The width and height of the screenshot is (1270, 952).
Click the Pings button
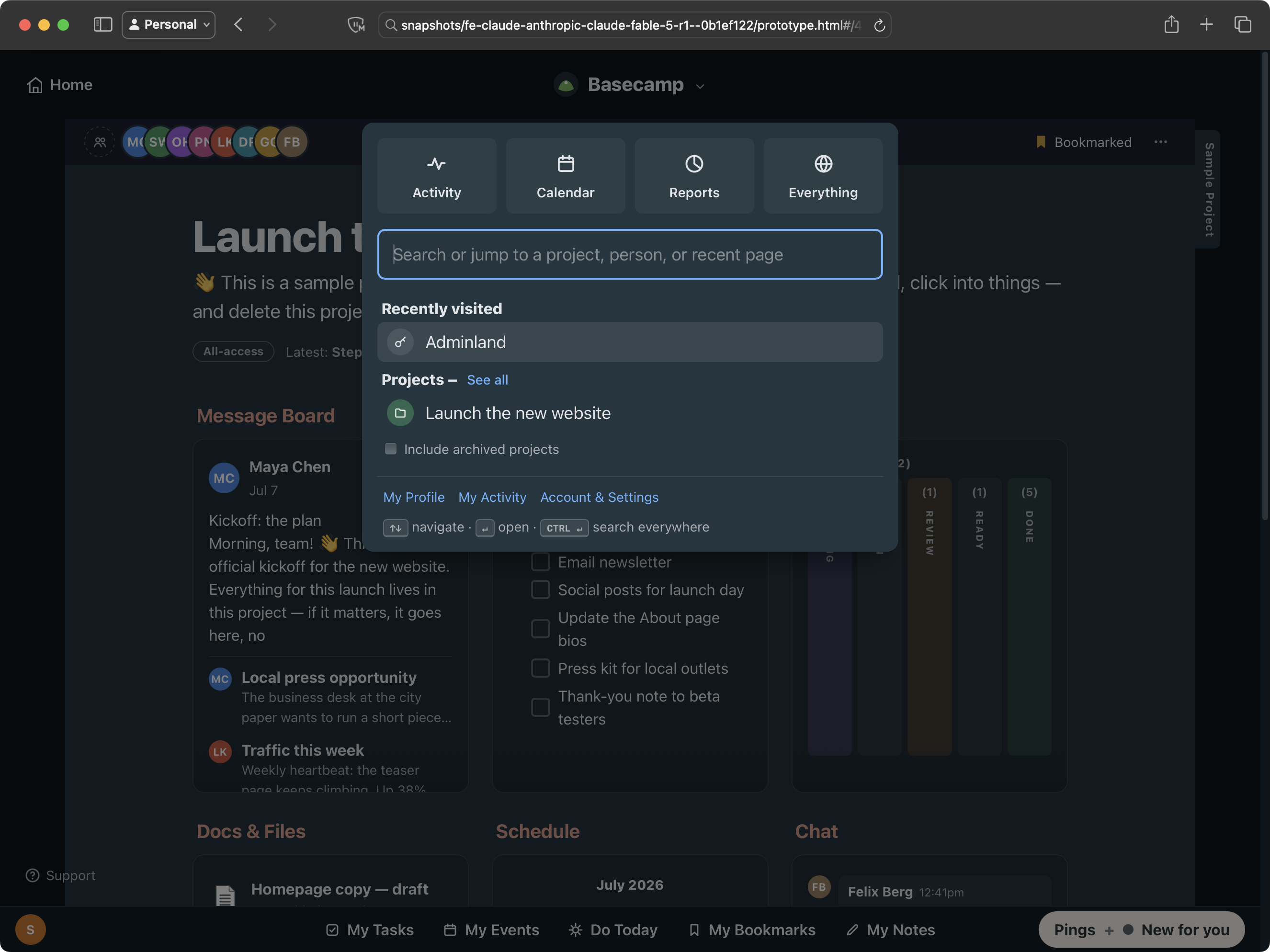1074,929
